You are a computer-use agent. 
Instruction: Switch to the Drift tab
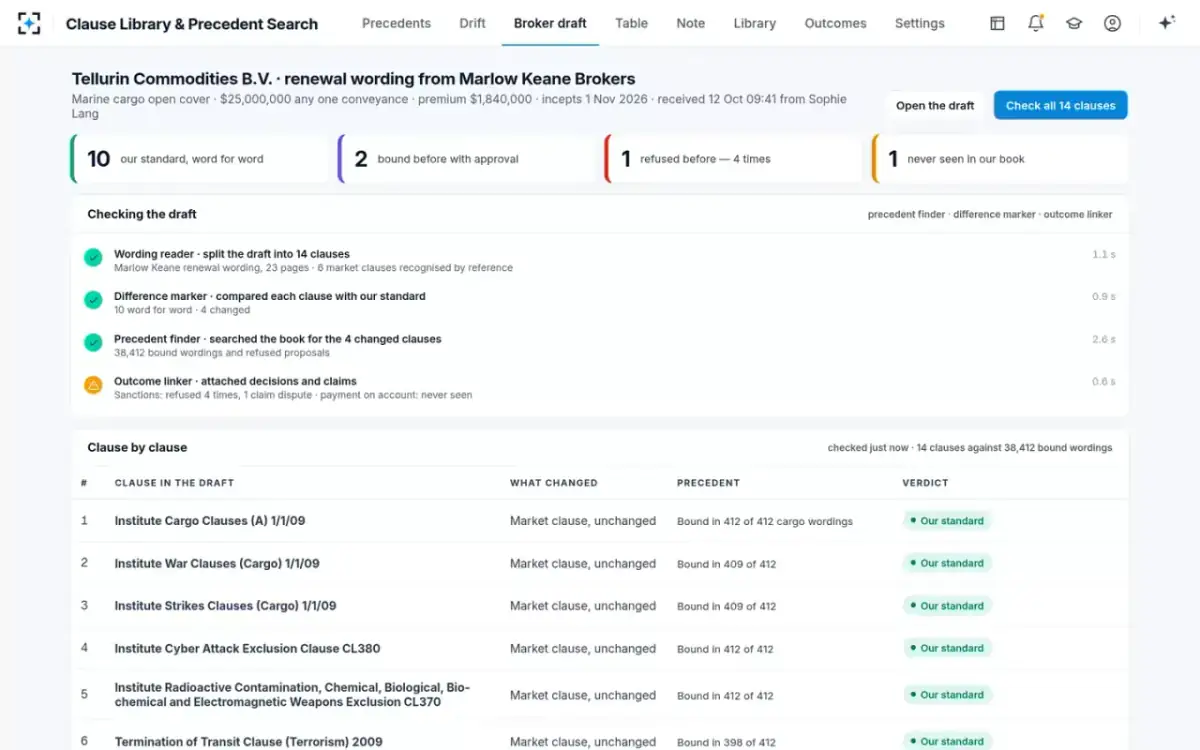tap(472, 23)
